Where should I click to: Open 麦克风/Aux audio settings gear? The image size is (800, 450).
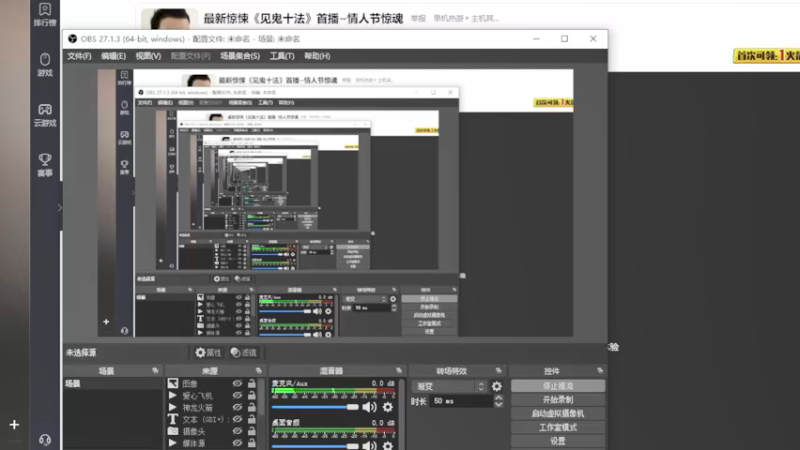[x=388, y=407]
